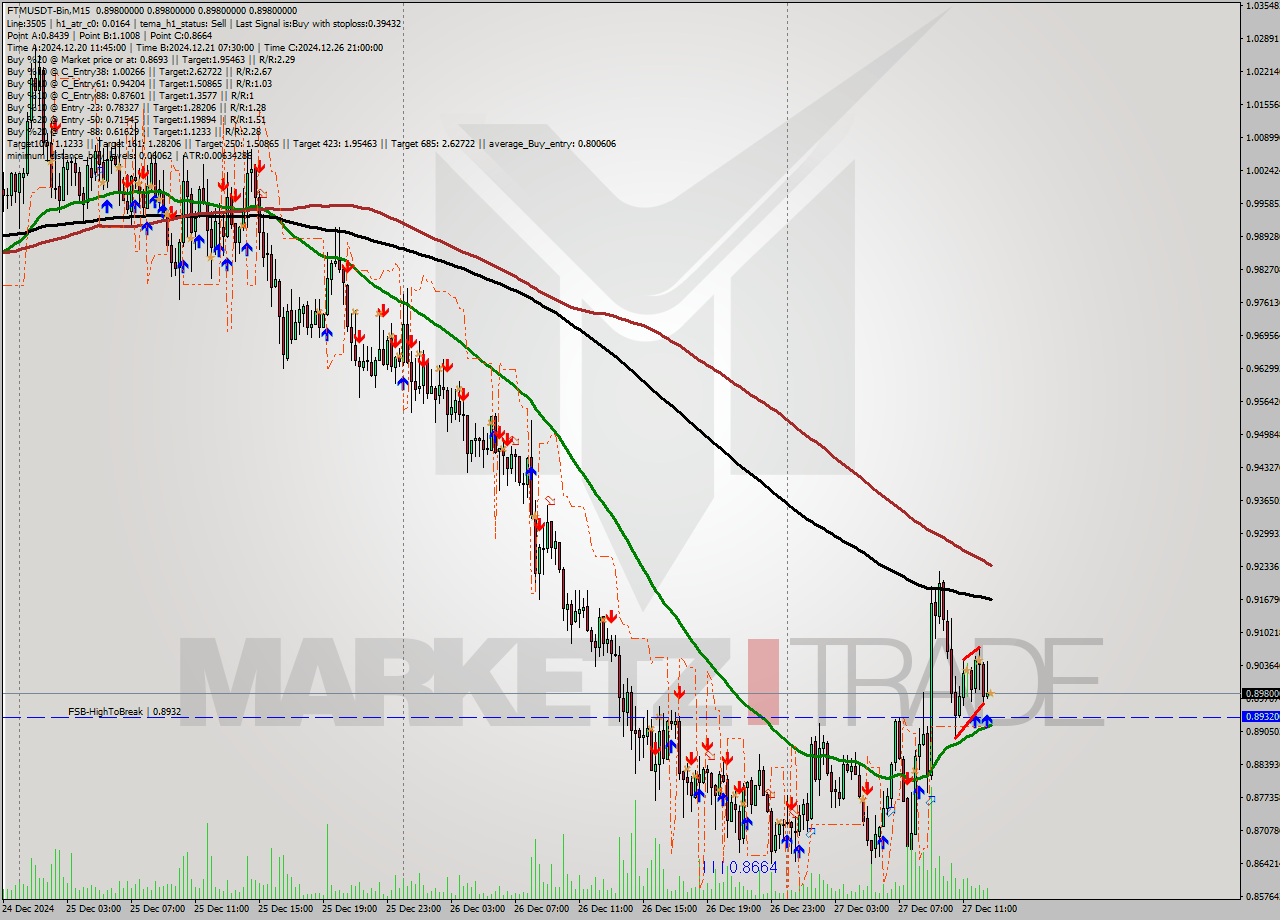The height and width of the screenshot is (920, 1280).
Task: Click the blue 0.89320 price tag
Action: click(1260, 717)
